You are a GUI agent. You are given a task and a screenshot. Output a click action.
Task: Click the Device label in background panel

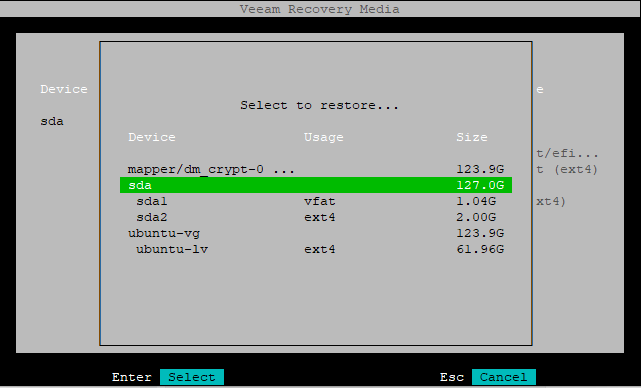point(64,89)
